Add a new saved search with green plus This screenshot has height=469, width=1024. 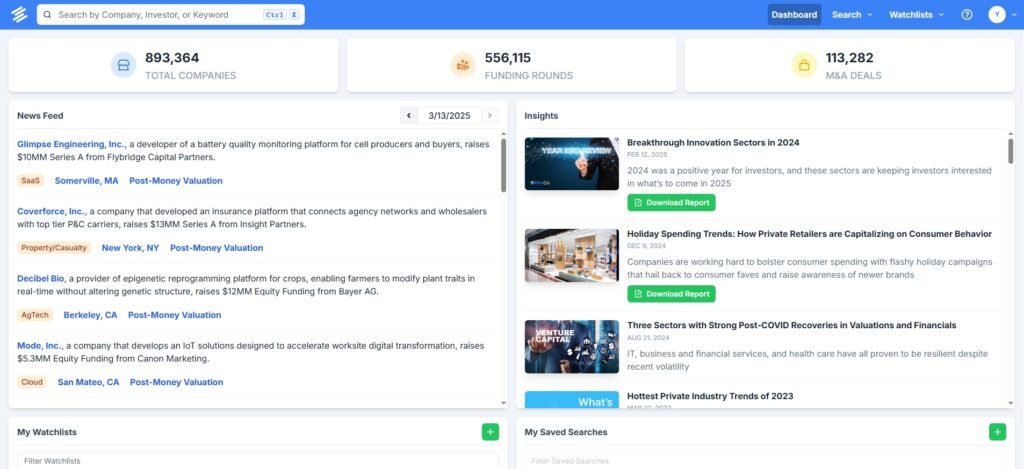pos(997,432)
